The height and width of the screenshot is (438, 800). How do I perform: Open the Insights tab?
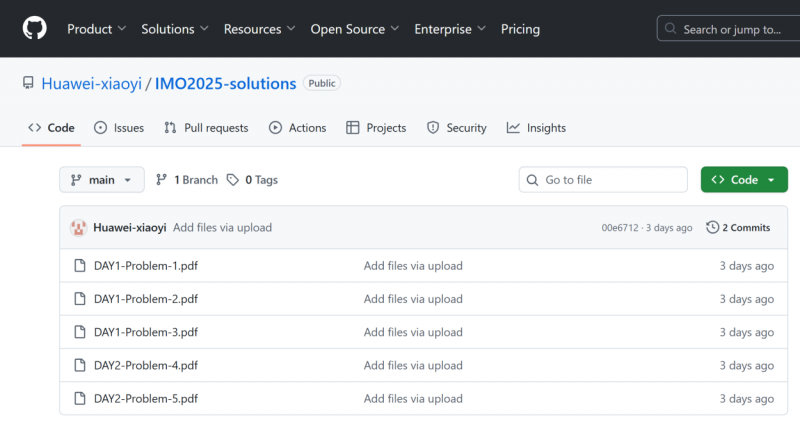536,128
